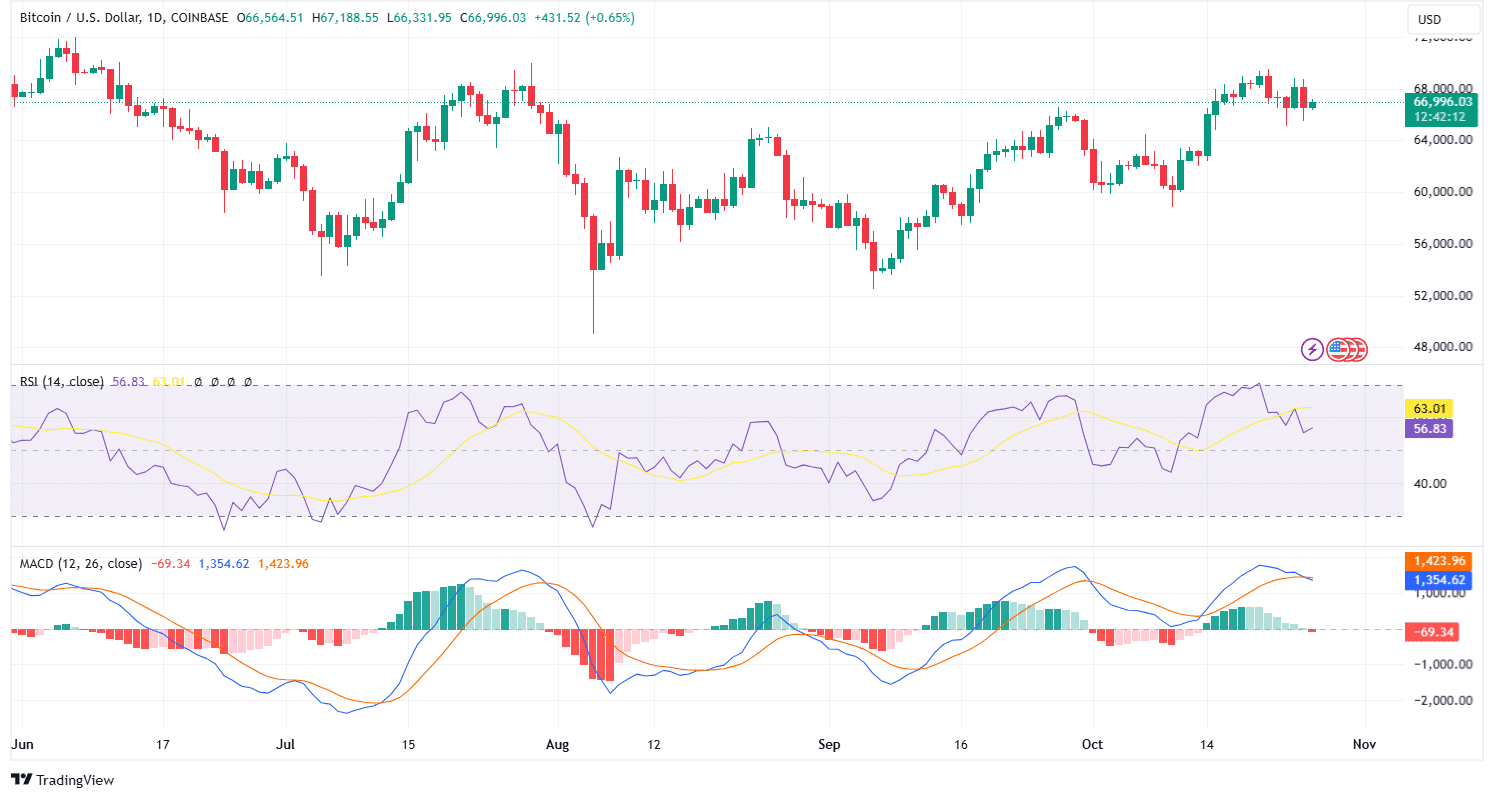Click the Aug date on the time axis
Image resolution: width=1494 pixels, height=799 pixels.
[559, 745]
